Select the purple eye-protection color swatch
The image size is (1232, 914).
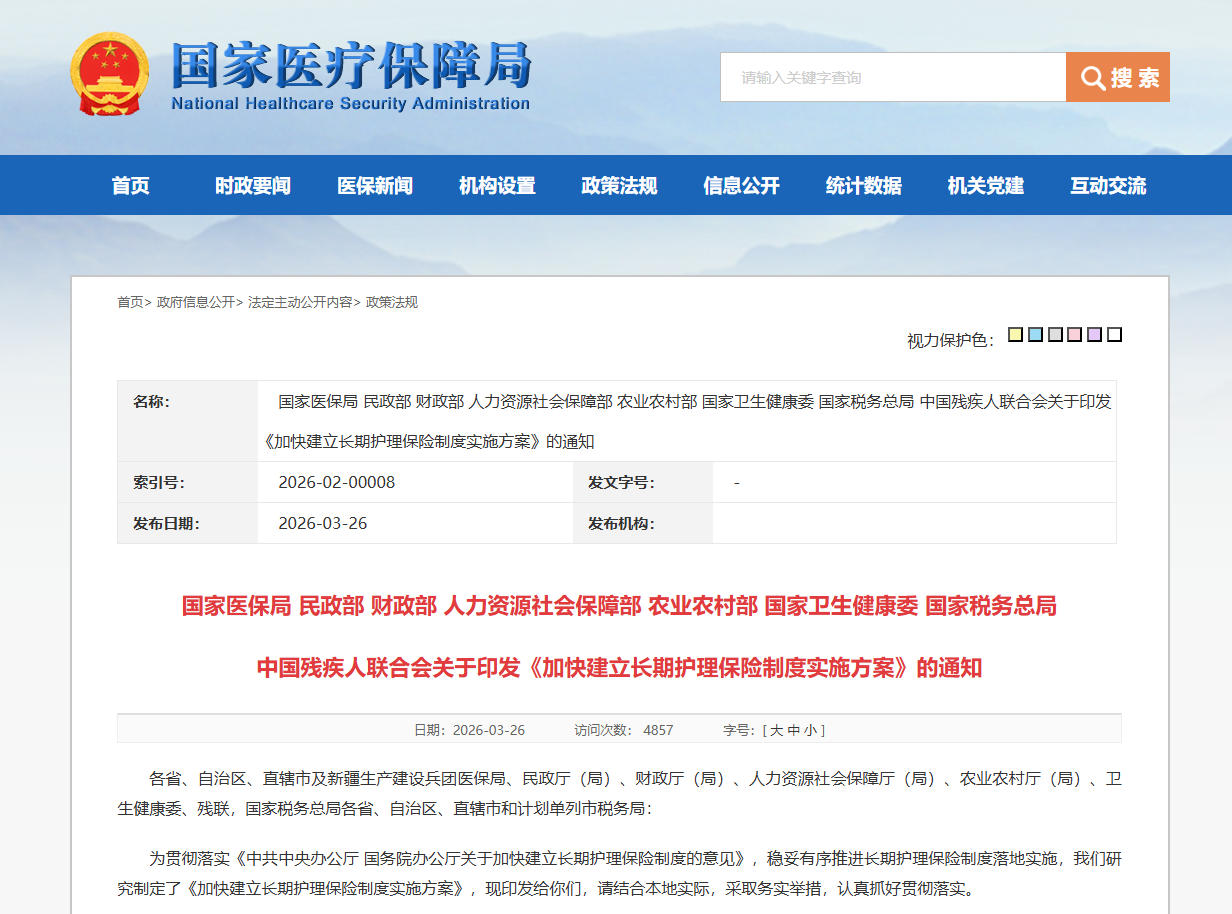click(x=1094, y=335)
